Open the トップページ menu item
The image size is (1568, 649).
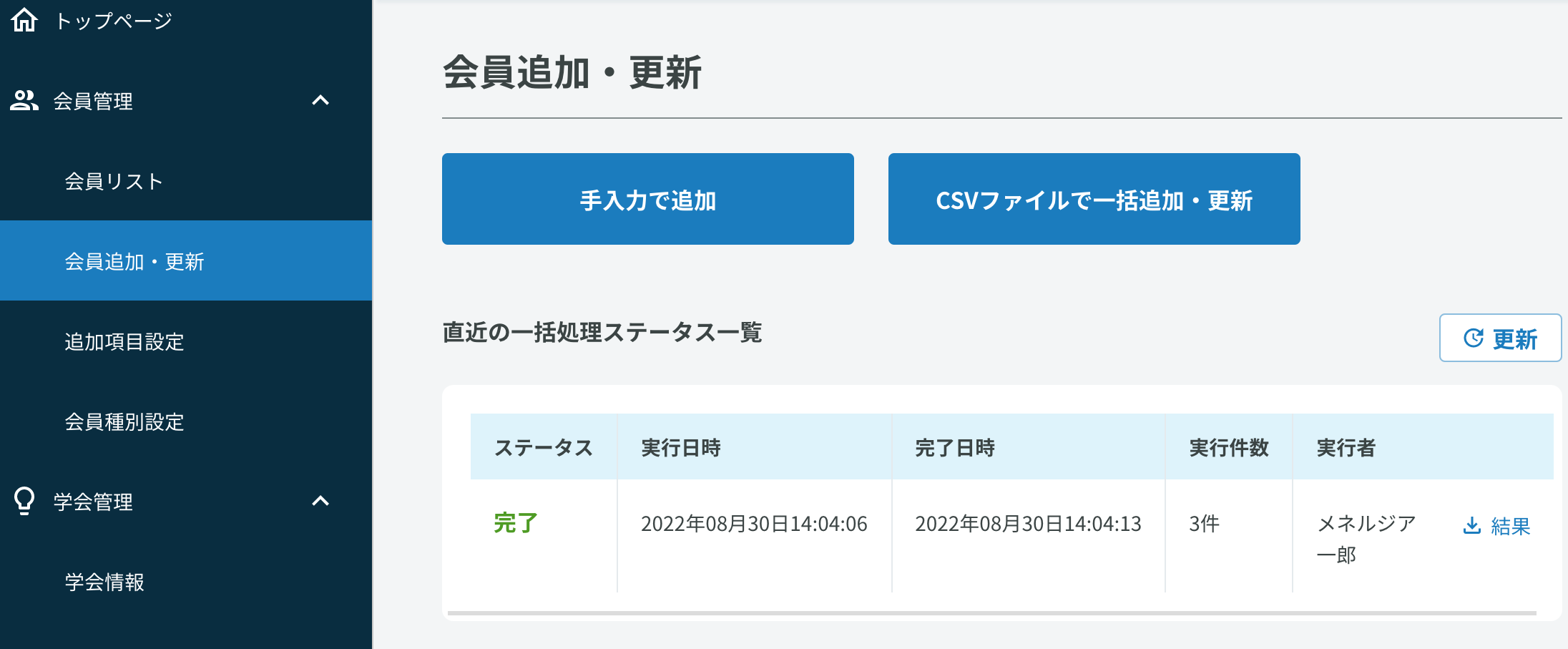(113, 21)
